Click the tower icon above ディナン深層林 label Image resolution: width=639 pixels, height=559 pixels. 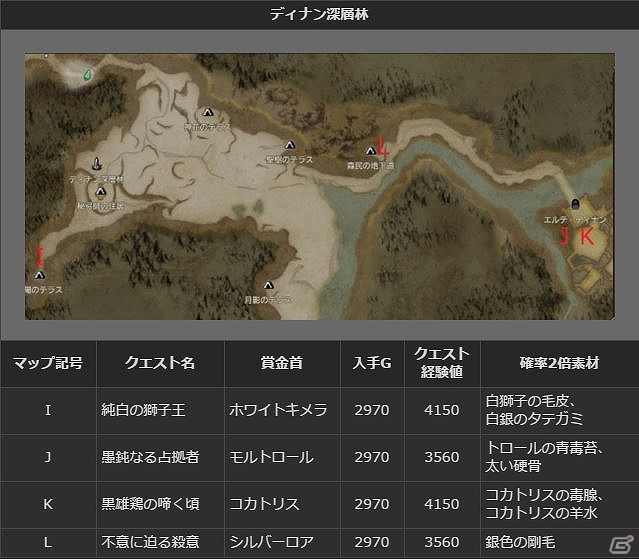[97, 164]
